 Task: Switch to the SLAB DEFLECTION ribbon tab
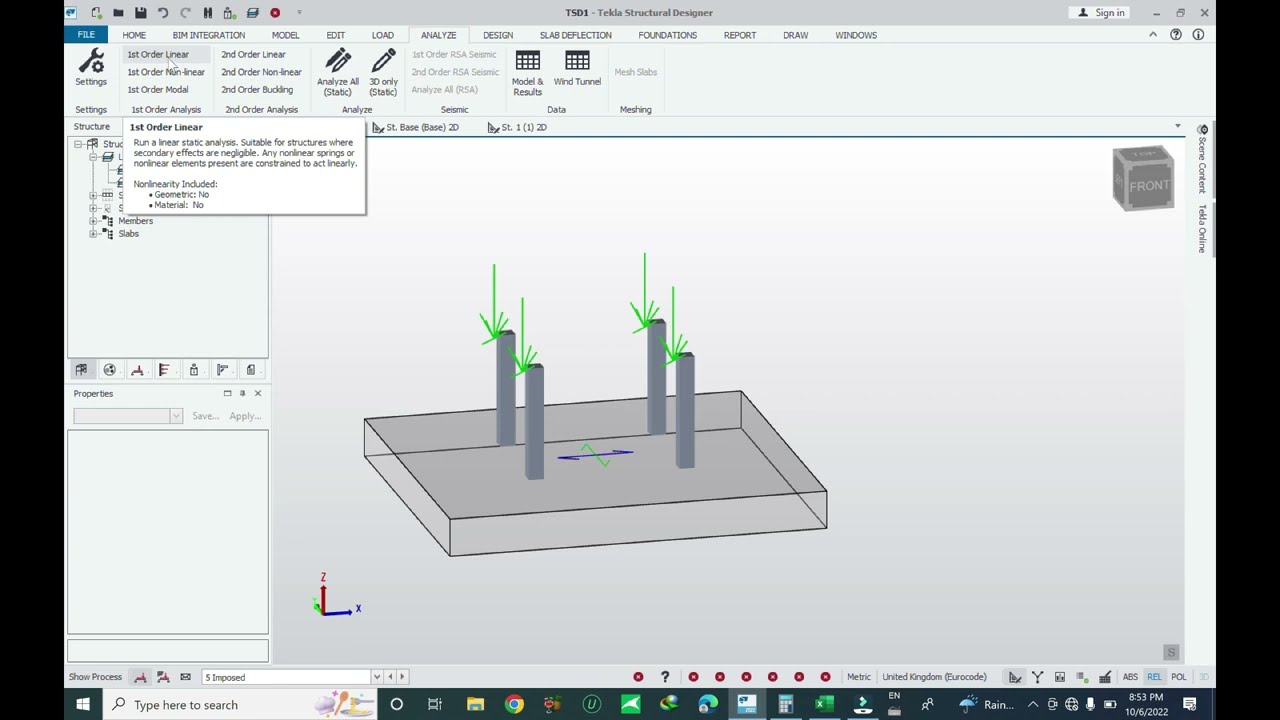coord(575,35)
